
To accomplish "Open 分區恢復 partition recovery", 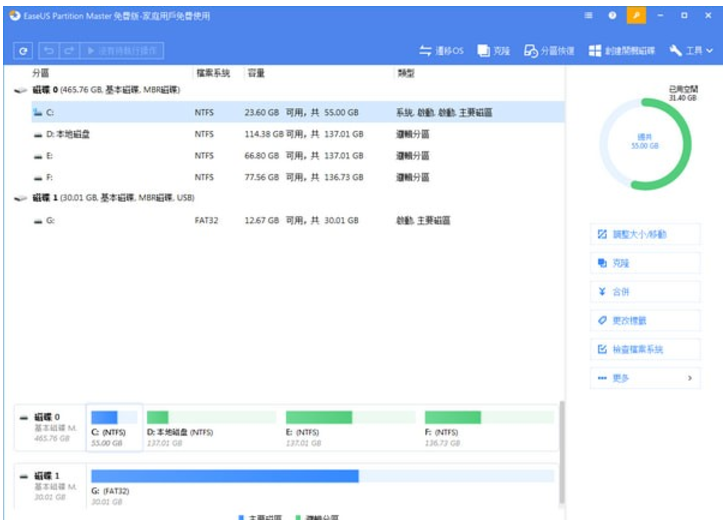I will click(549, 50).
